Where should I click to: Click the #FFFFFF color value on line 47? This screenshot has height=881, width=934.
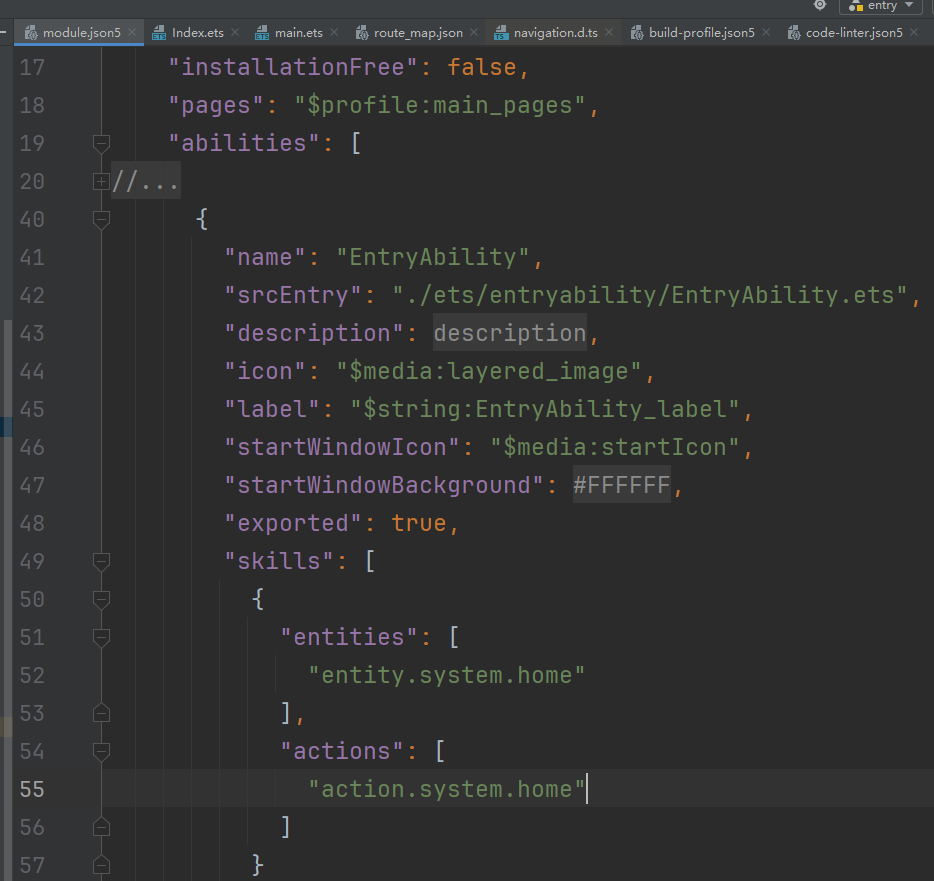[620, 485]
